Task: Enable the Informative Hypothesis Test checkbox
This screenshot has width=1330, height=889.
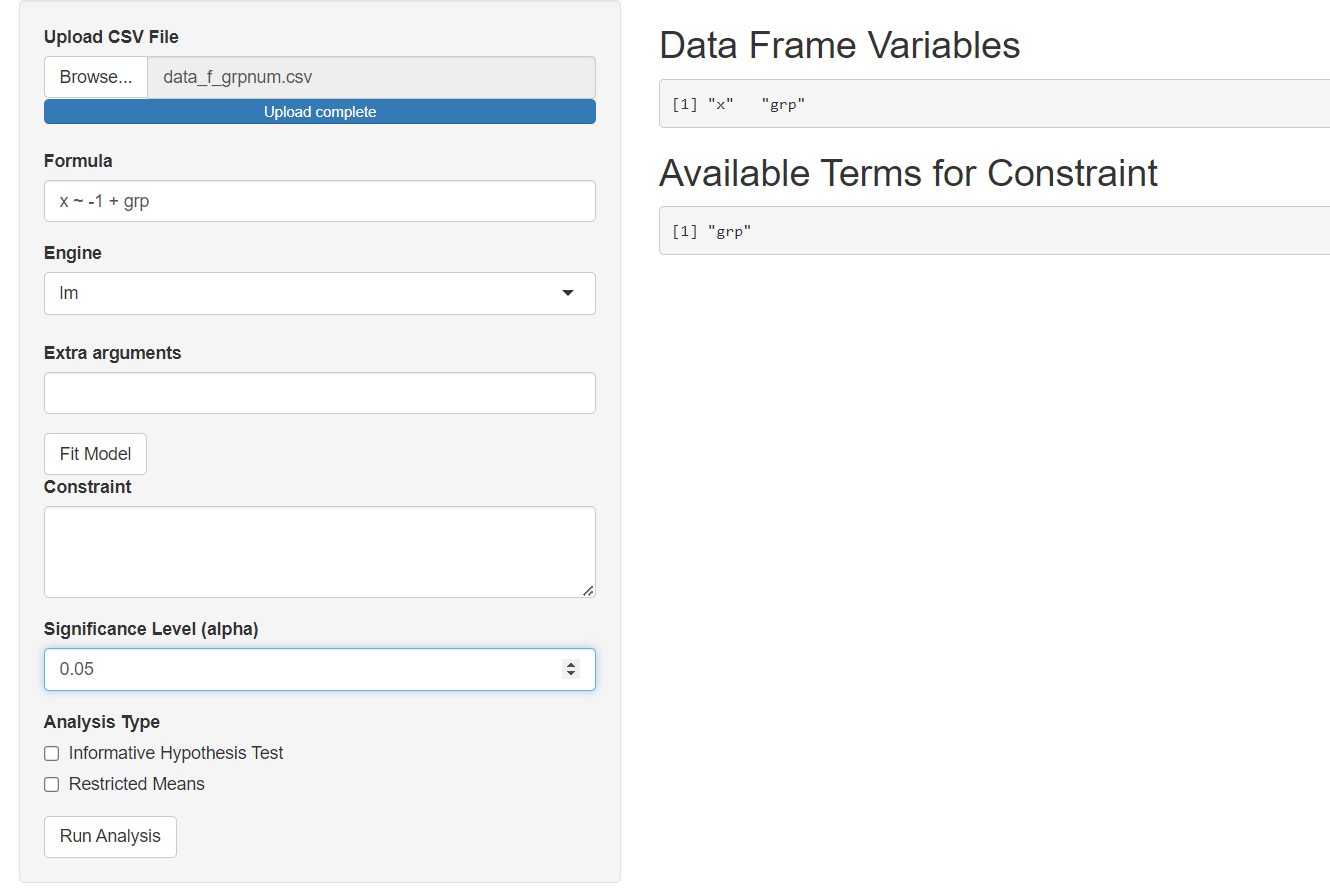Action: click(x=52, y=754)
